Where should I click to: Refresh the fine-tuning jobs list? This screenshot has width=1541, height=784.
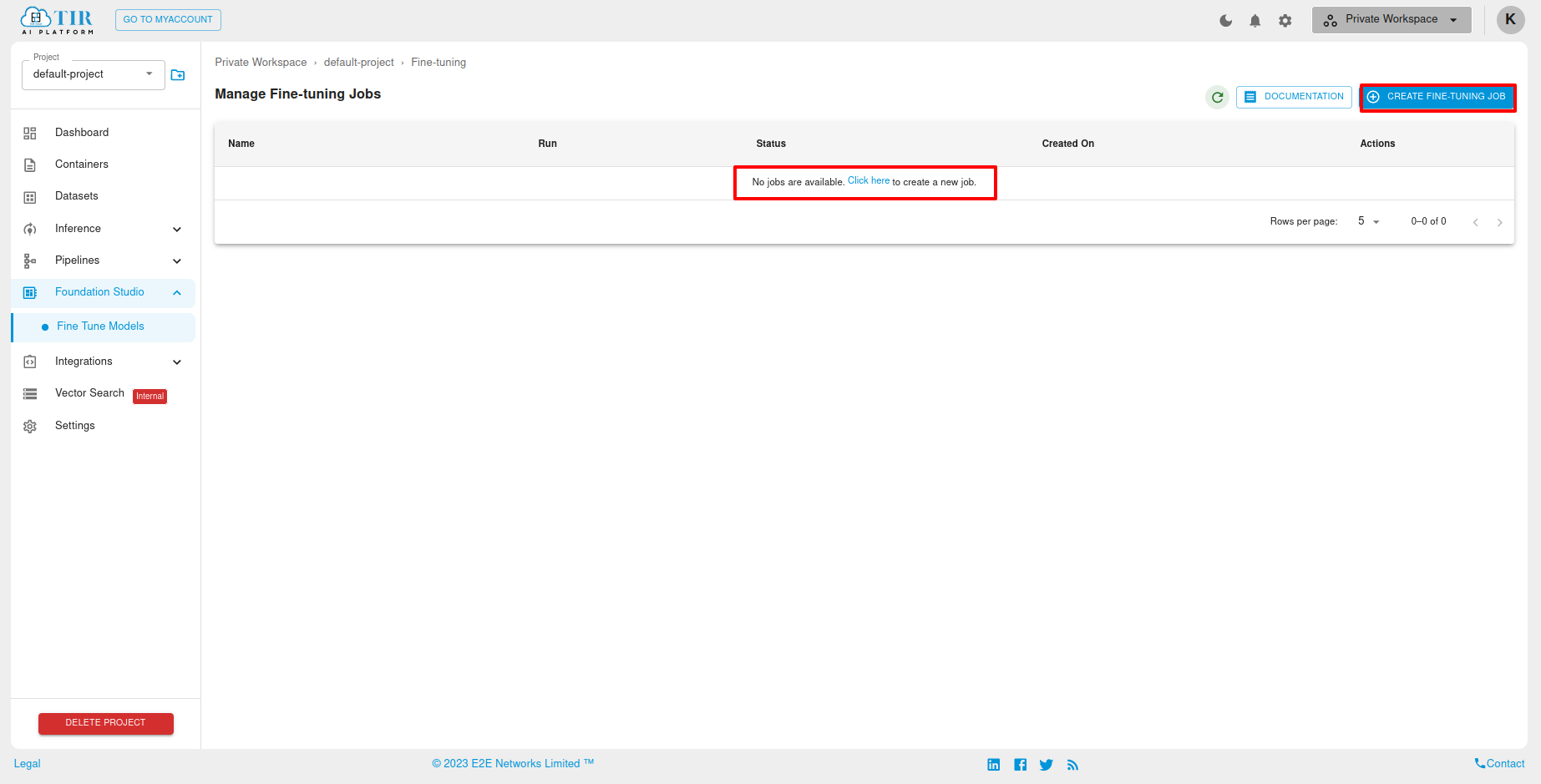(x=1218, y=98)
